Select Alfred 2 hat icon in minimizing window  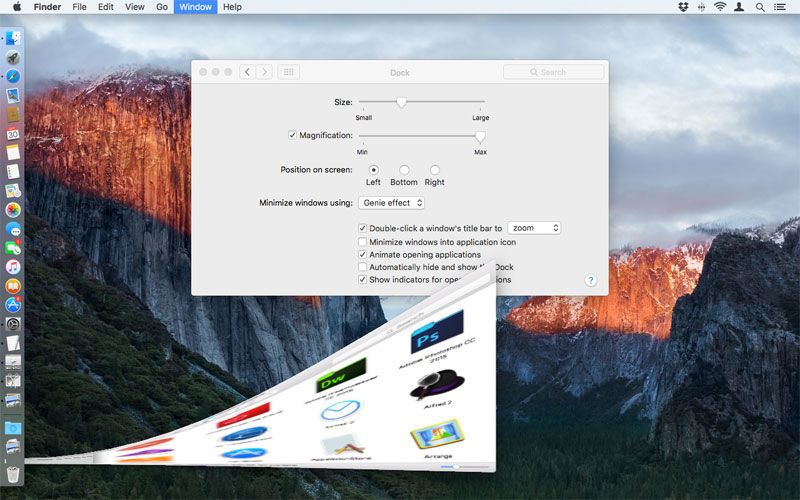tap(437, 384)
